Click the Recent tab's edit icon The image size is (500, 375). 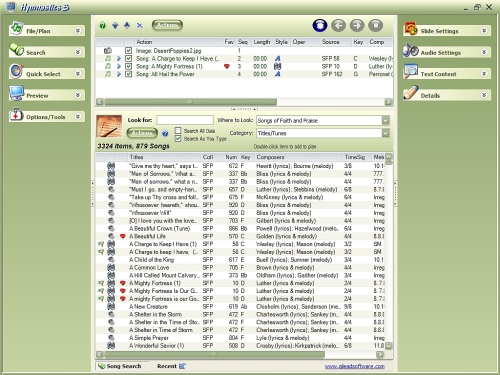point(182,366)
